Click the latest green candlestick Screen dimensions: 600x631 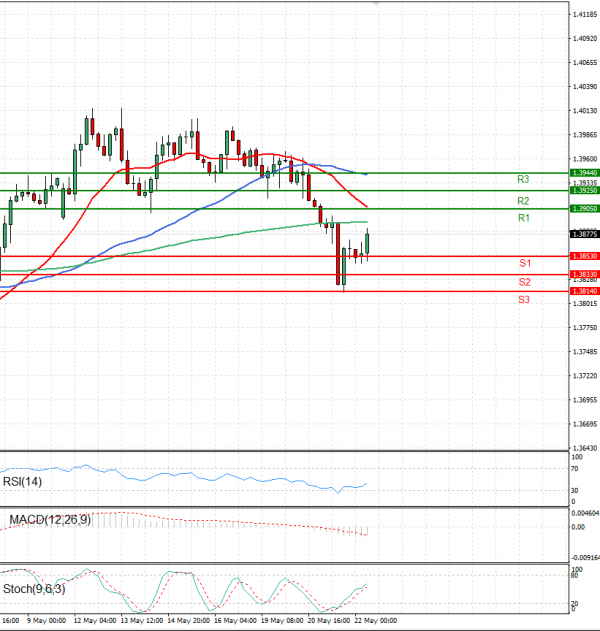click(367, 243)
